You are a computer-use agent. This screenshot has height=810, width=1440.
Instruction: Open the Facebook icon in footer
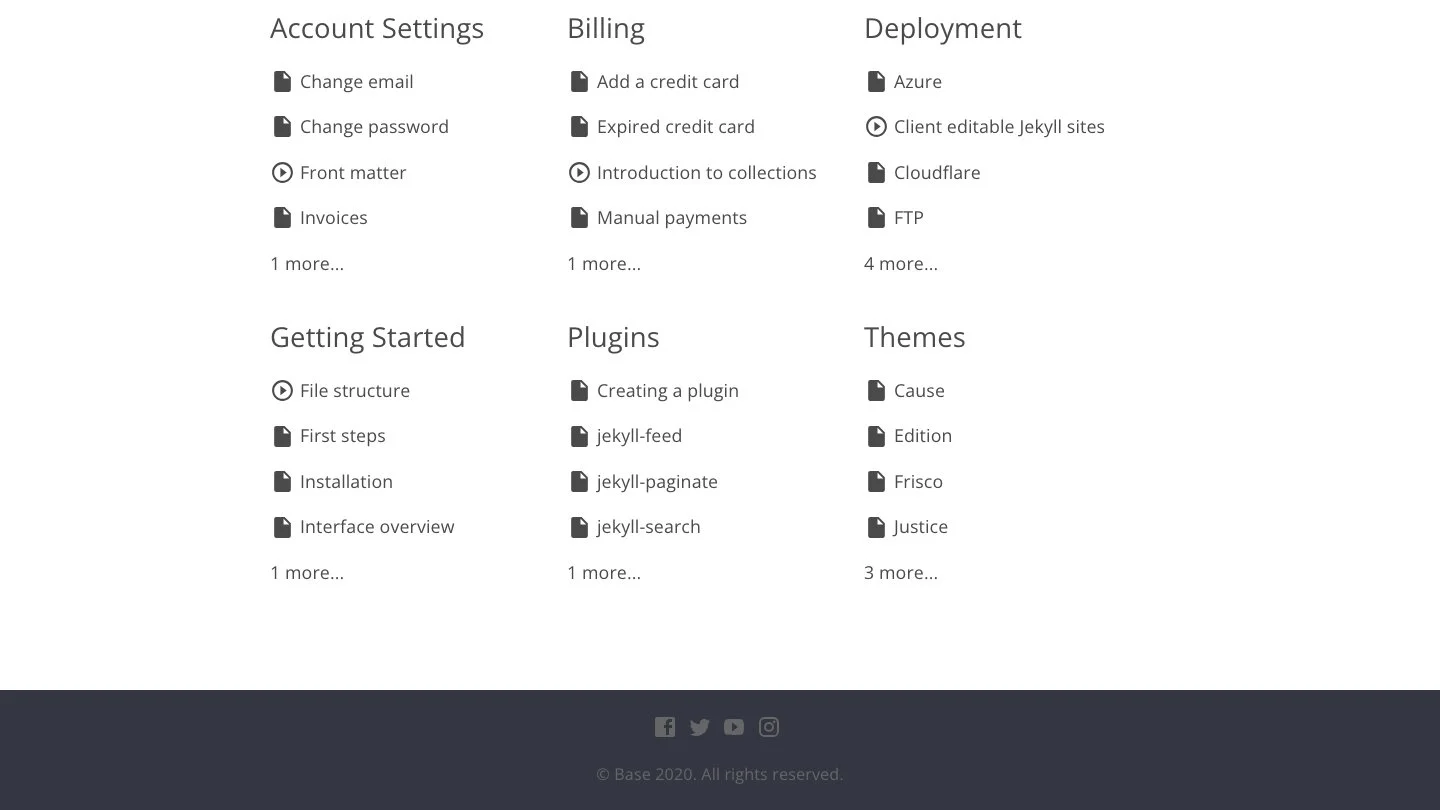point(665,727)
